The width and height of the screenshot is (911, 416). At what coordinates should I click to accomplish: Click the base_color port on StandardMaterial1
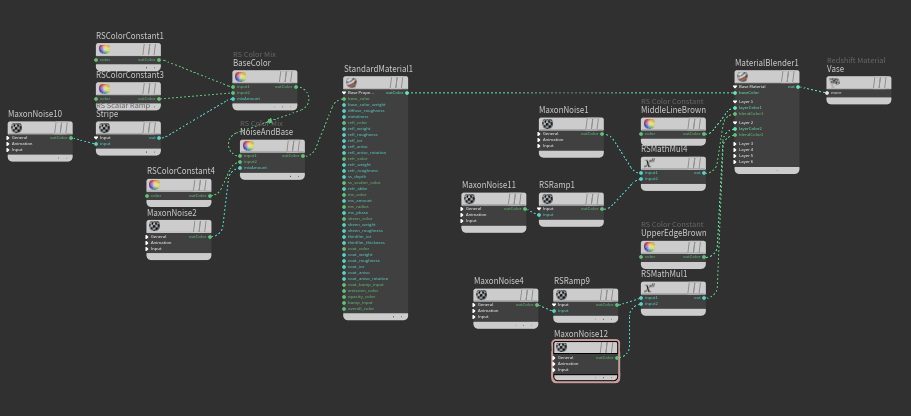click(345, 99)
